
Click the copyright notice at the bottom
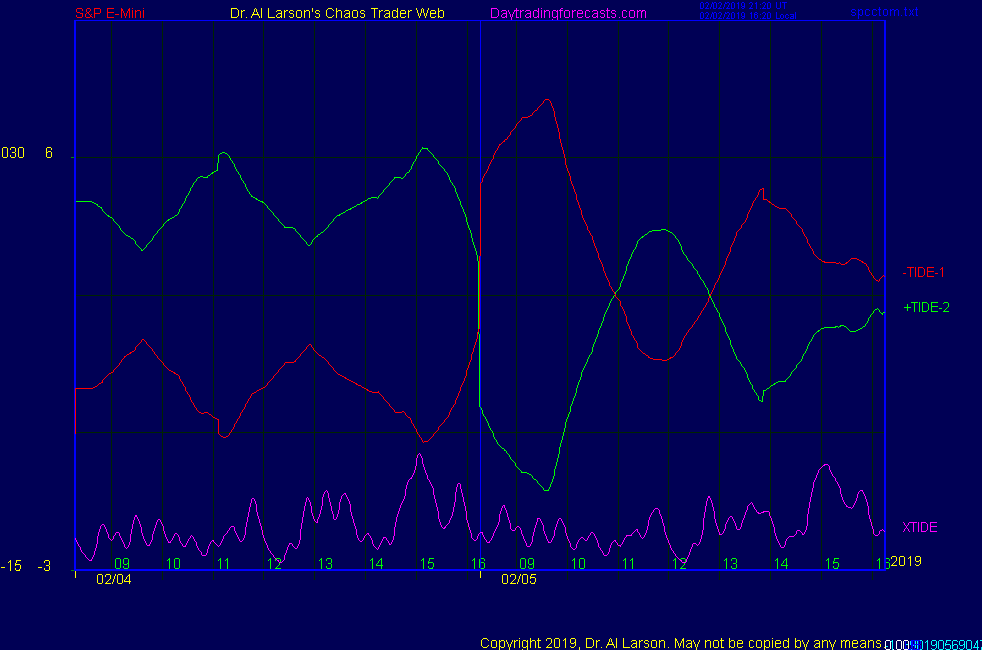tap(680, 642)
